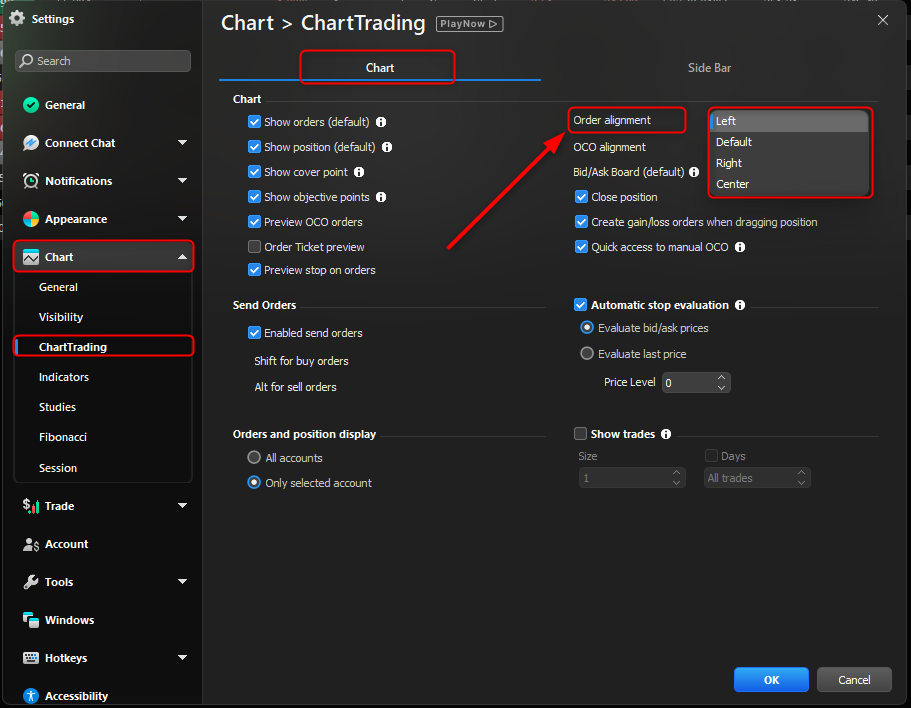Click the settings Search field
The width and height of the screenshot is (911, 708).
point(103,61)
